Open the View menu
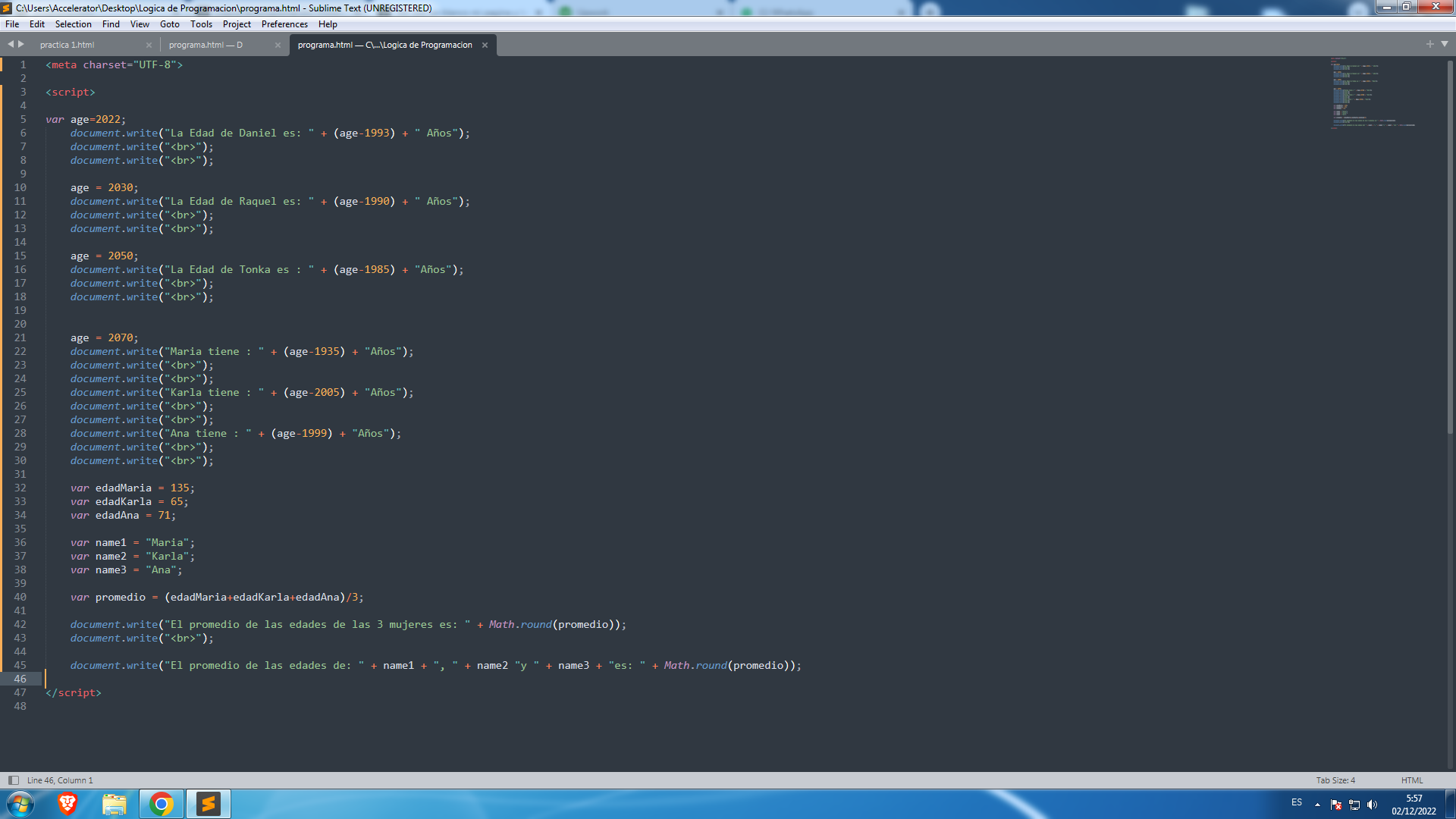 (140, 24)
